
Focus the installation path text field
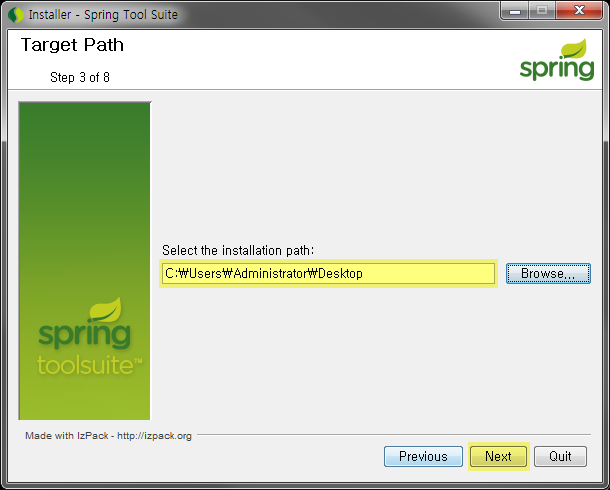click(328, 273)
